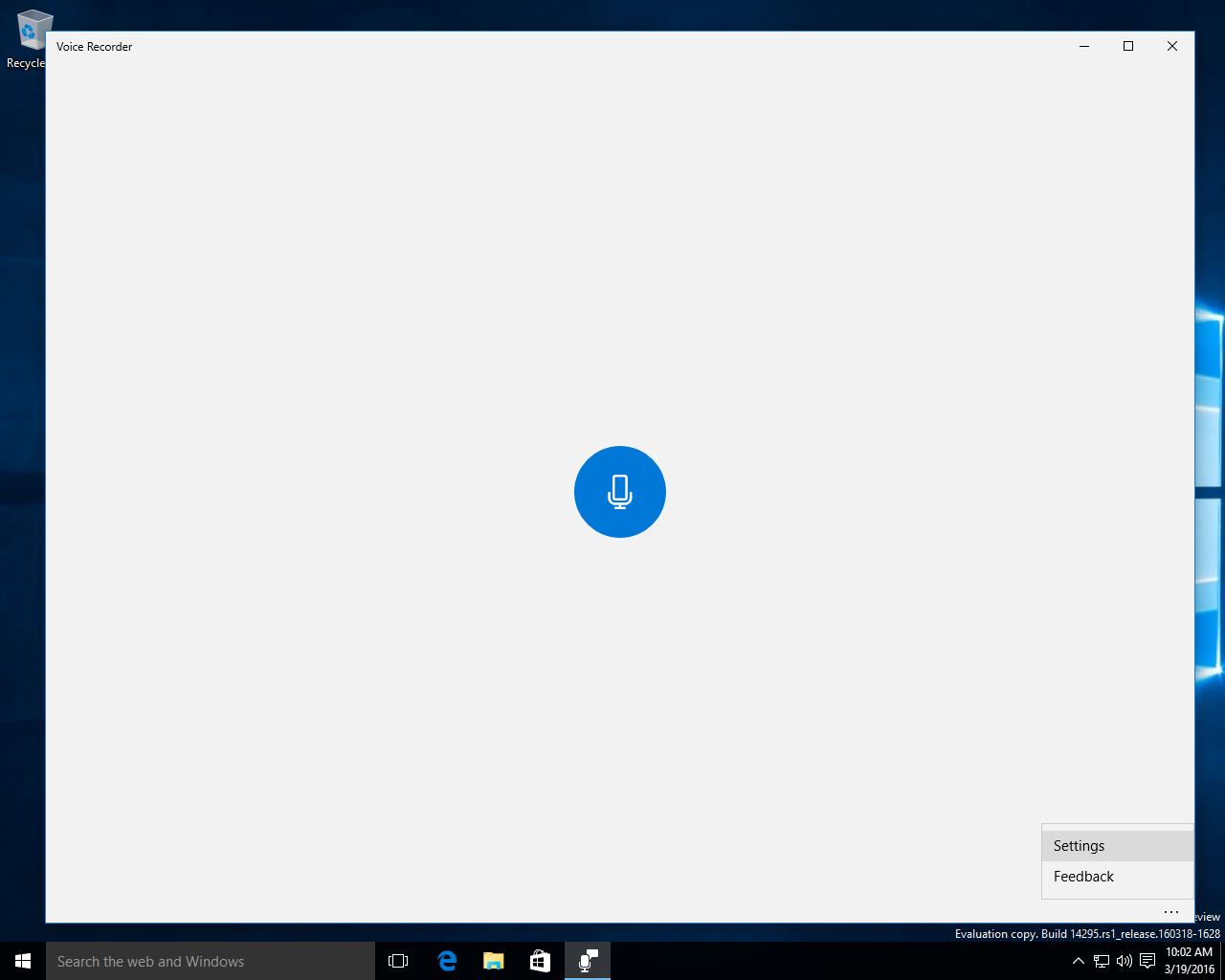Close the Voice Recorder window
Screen dimensions: 1225x980
coord(1172,46)
